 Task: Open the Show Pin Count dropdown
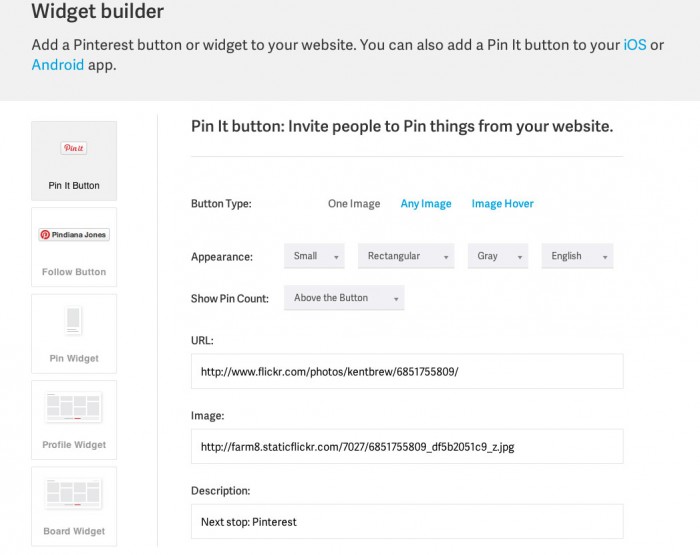(x=344, y=298)
